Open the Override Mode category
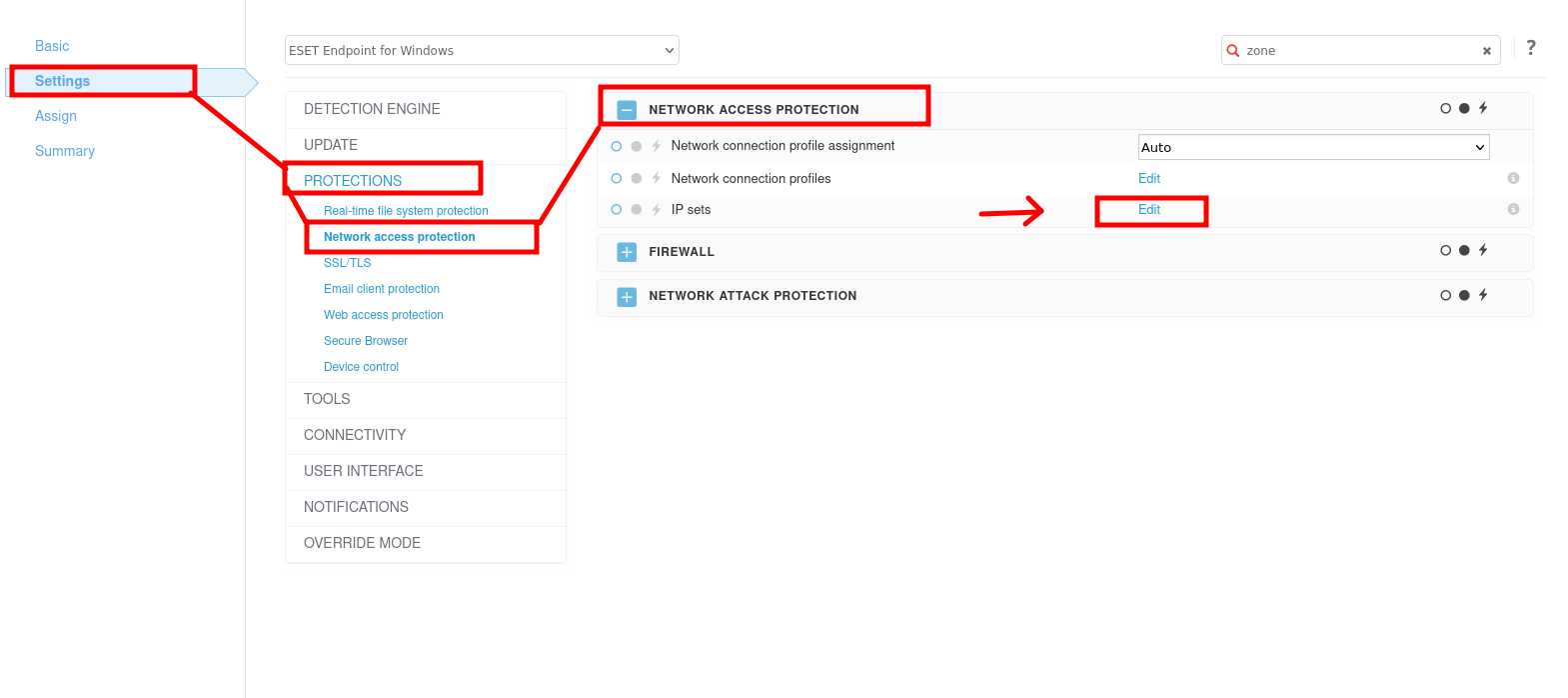Viewport: 1568px width, 698px height. [x=362, y=543]
